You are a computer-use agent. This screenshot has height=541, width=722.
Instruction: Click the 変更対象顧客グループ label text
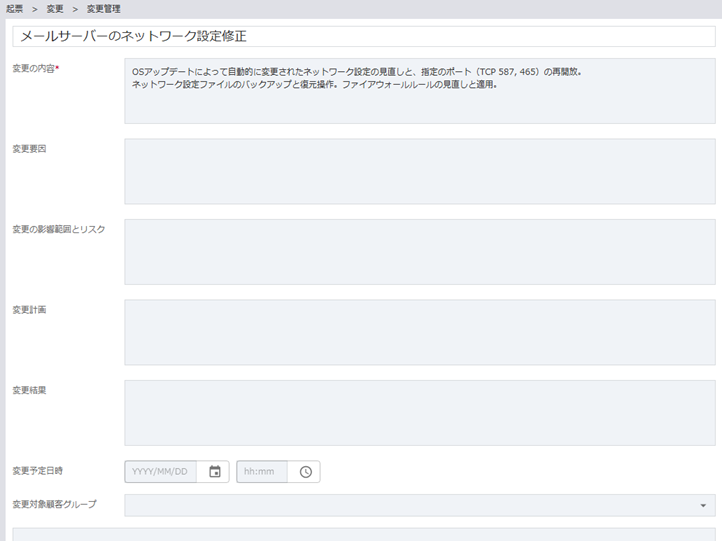[x=54, y=504]
